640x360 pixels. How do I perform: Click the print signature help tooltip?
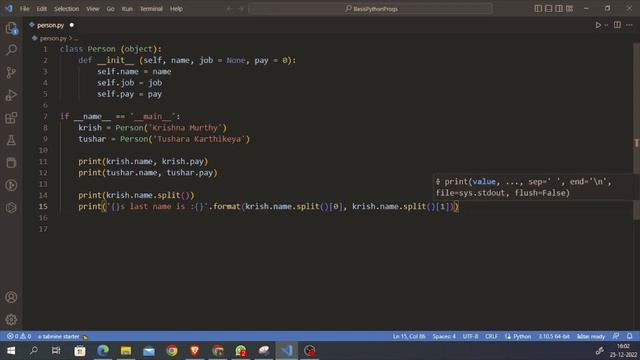(x=536, y=187)
